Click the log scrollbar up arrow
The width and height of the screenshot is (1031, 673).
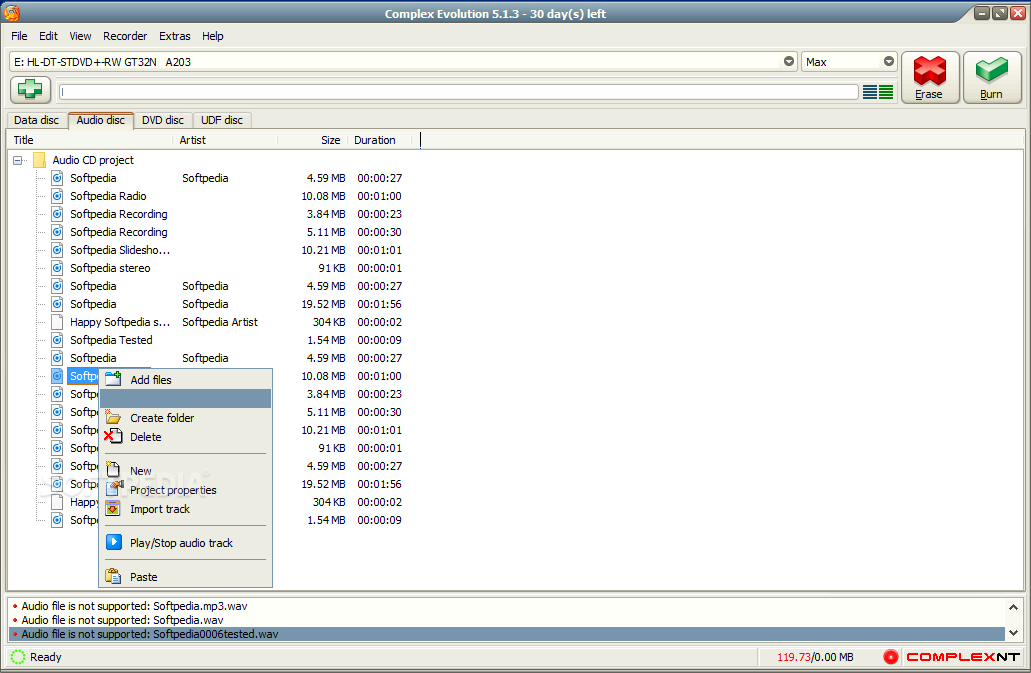click(x=1013, y=607)
